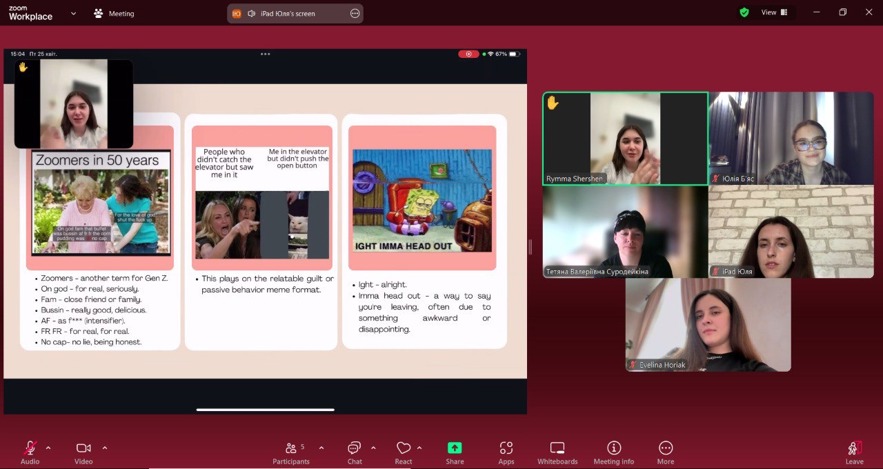Expand audio options caret beside Audio
This screenshot has height=469, width=883.
pyautogui.click(x=48, y=448)
